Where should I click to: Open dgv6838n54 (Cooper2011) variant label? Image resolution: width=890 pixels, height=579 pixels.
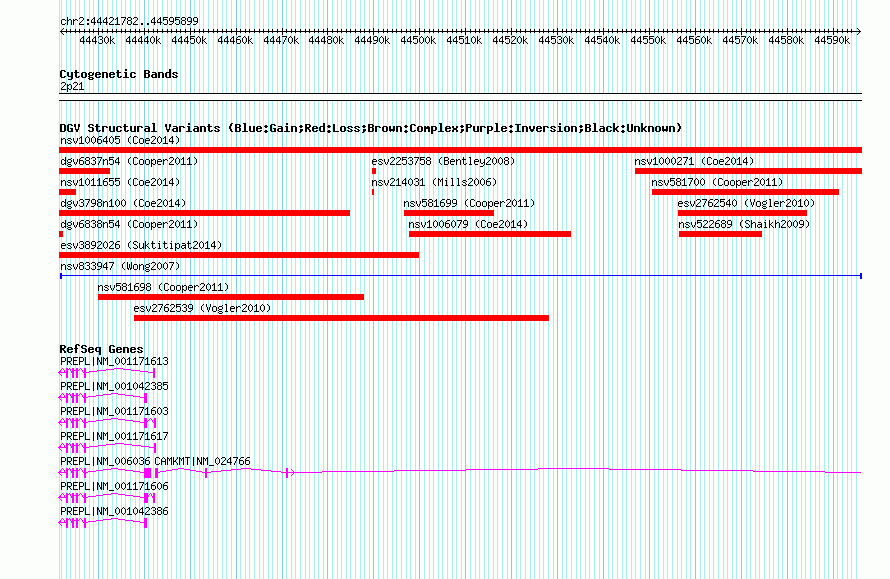tap(129, 224)
